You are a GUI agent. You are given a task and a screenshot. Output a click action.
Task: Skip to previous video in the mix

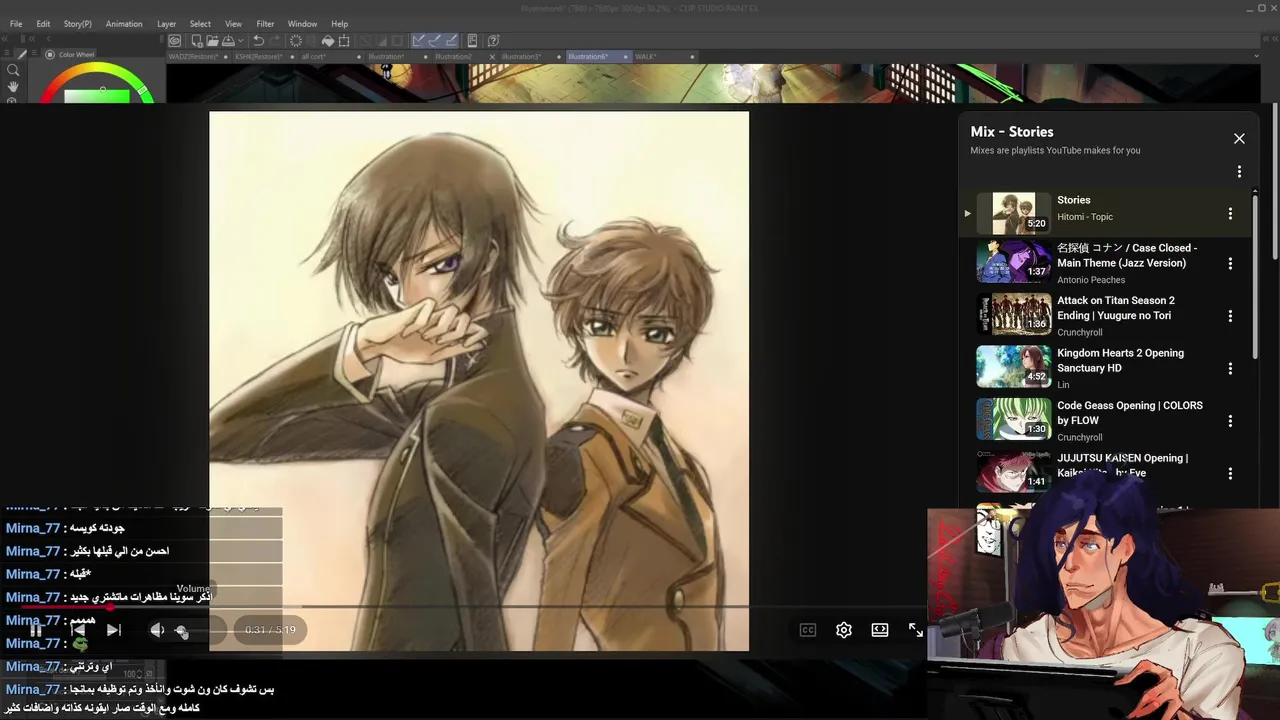78,630
